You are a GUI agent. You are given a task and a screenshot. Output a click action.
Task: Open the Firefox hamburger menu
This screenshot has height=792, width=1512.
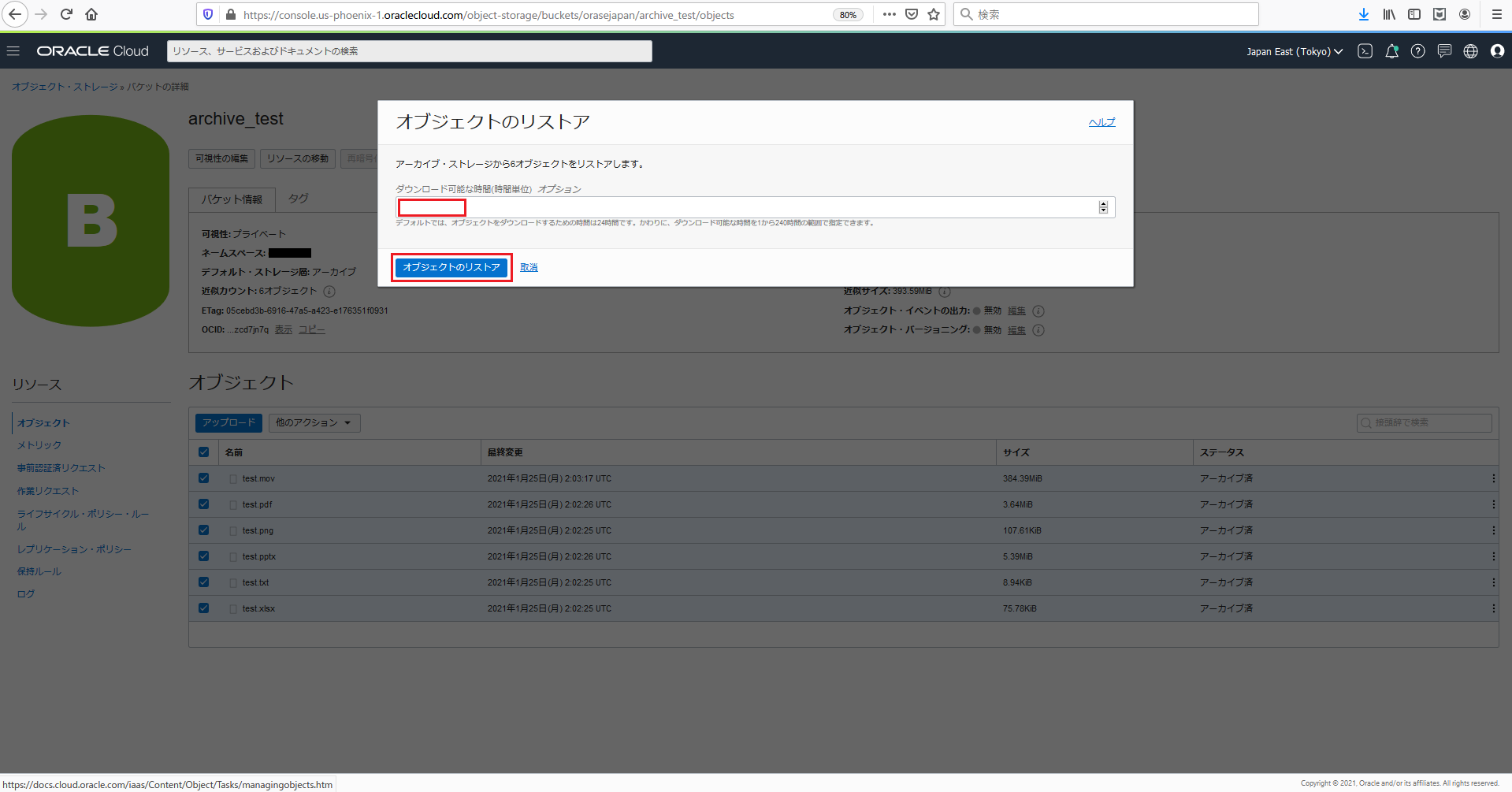(1496, 14)
